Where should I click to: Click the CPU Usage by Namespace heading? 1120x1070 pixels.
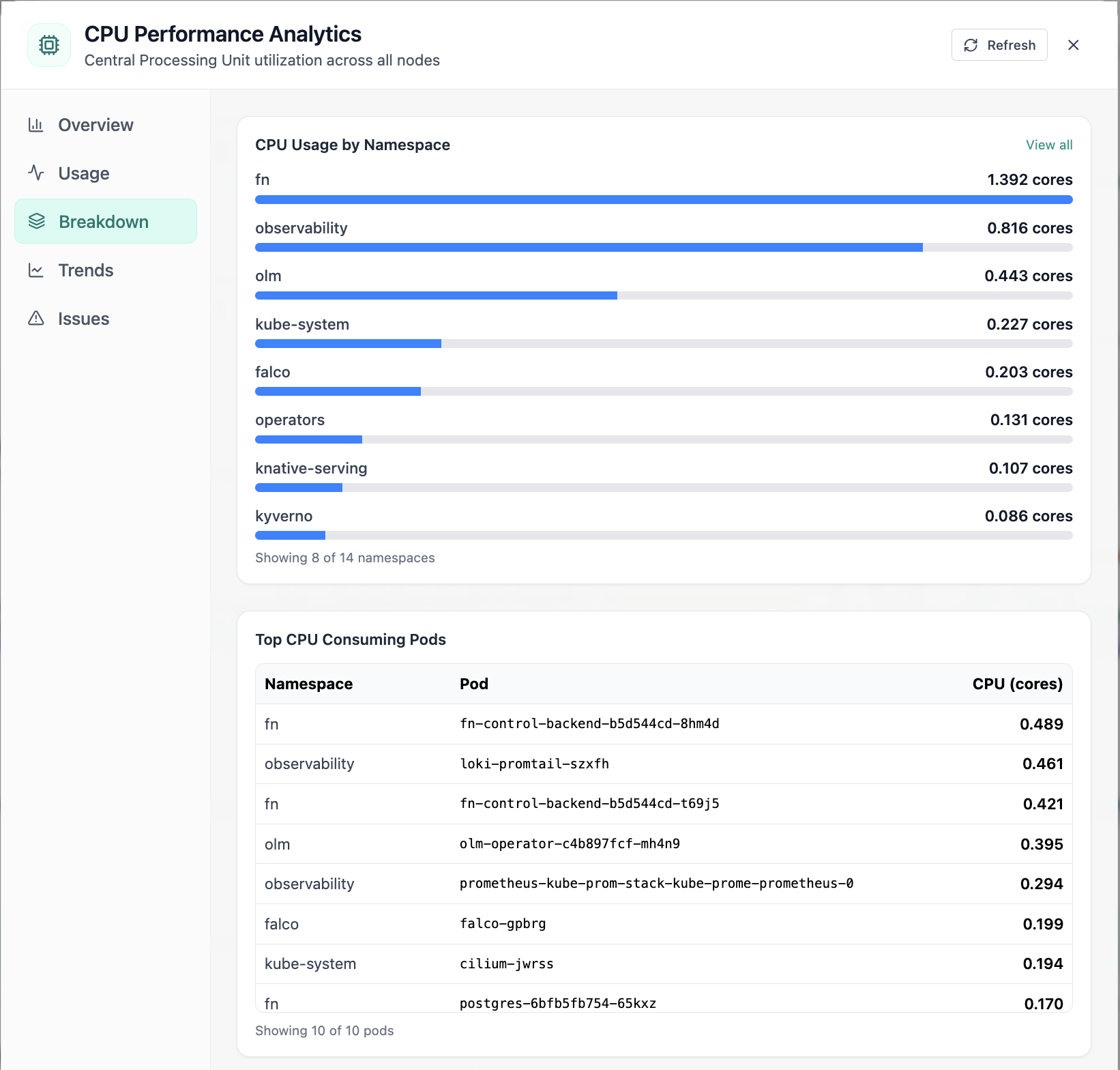pyautogui.click(x=353, y=145)
